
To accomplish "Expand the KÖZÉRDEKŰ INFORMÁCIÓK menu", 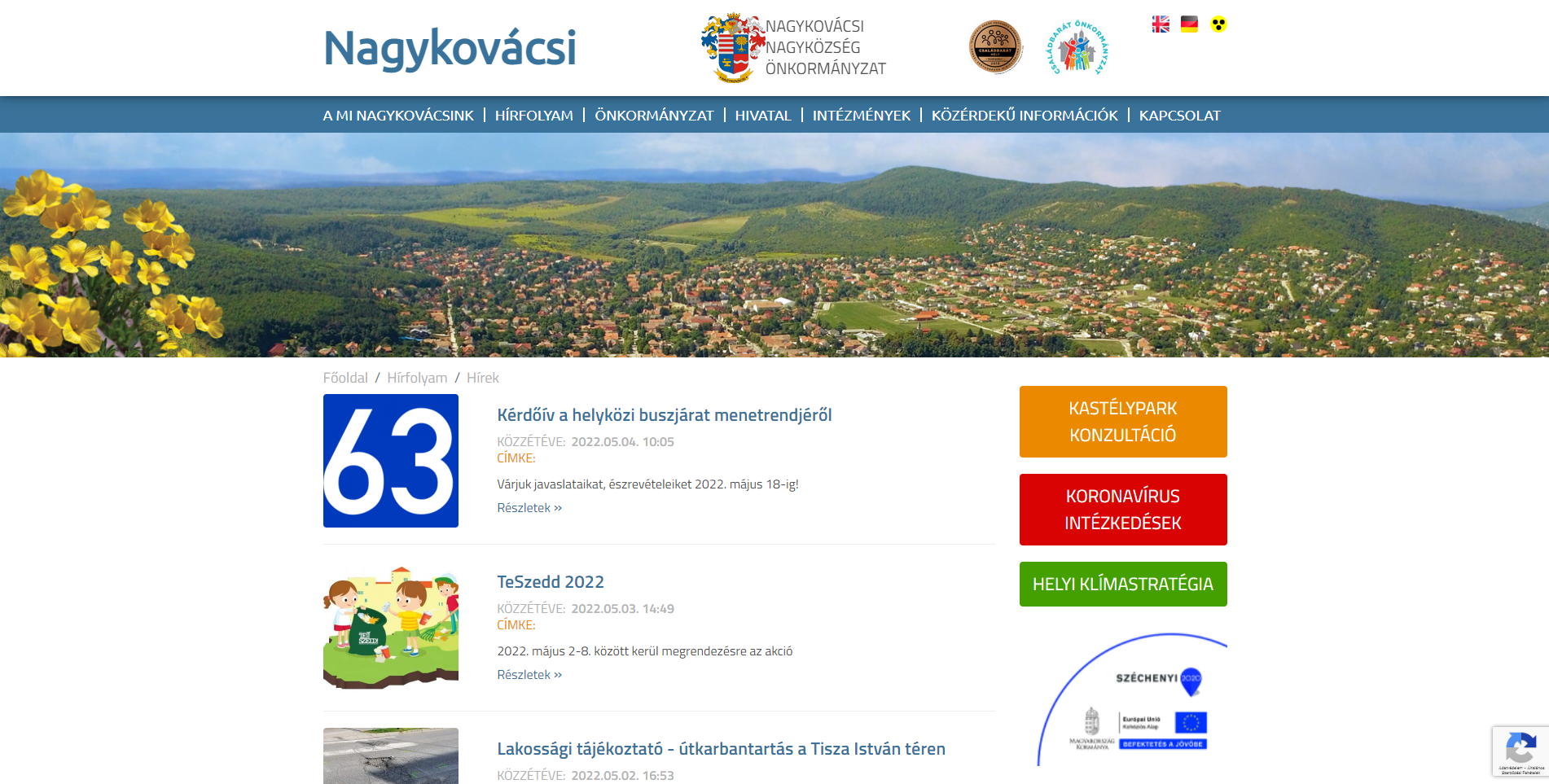I will (1025, 116).
